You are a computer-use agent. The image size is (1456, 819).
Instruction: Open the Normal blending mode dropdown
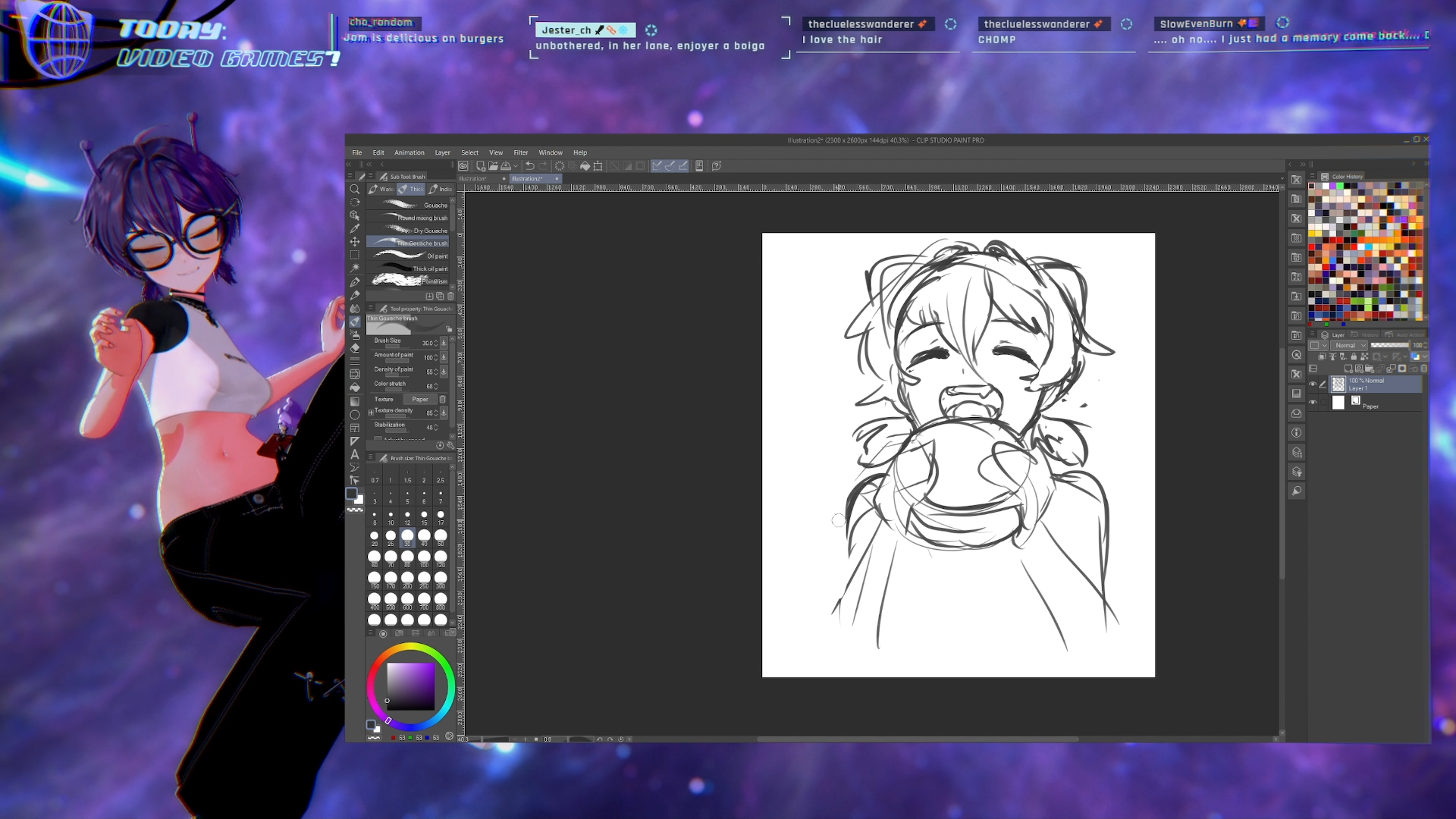[1349, 345]
